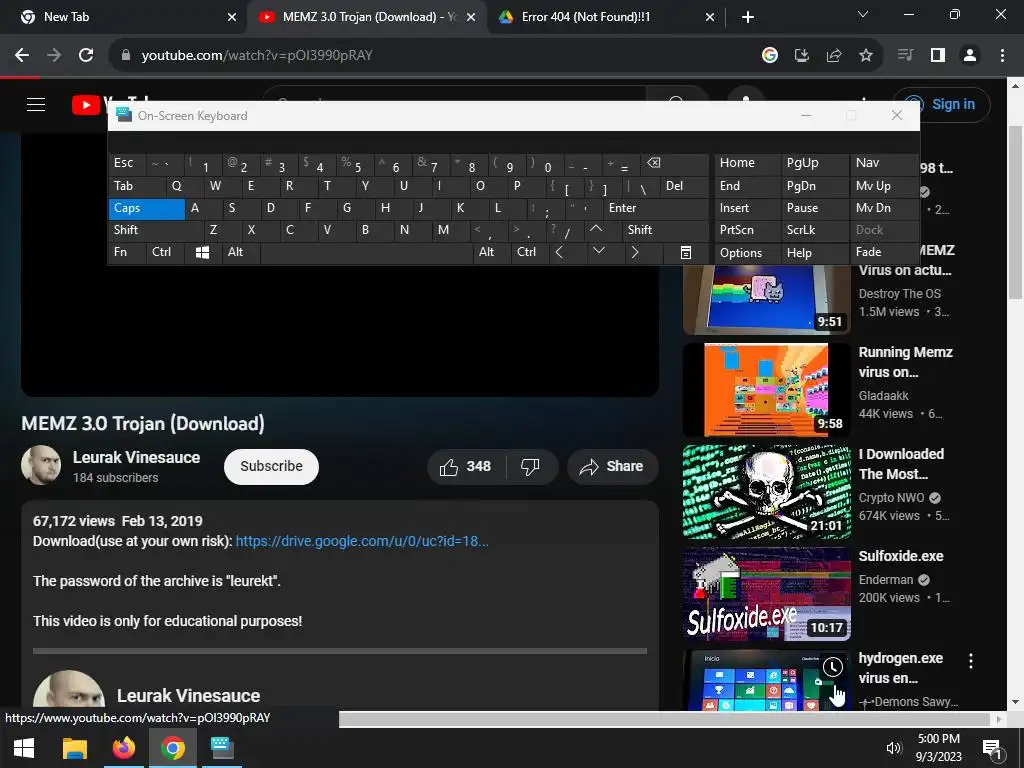Toggle the right Shift key on On-Screen Keyboard
This screenshot has width=1024, height=768.
[x=665, y=230]
